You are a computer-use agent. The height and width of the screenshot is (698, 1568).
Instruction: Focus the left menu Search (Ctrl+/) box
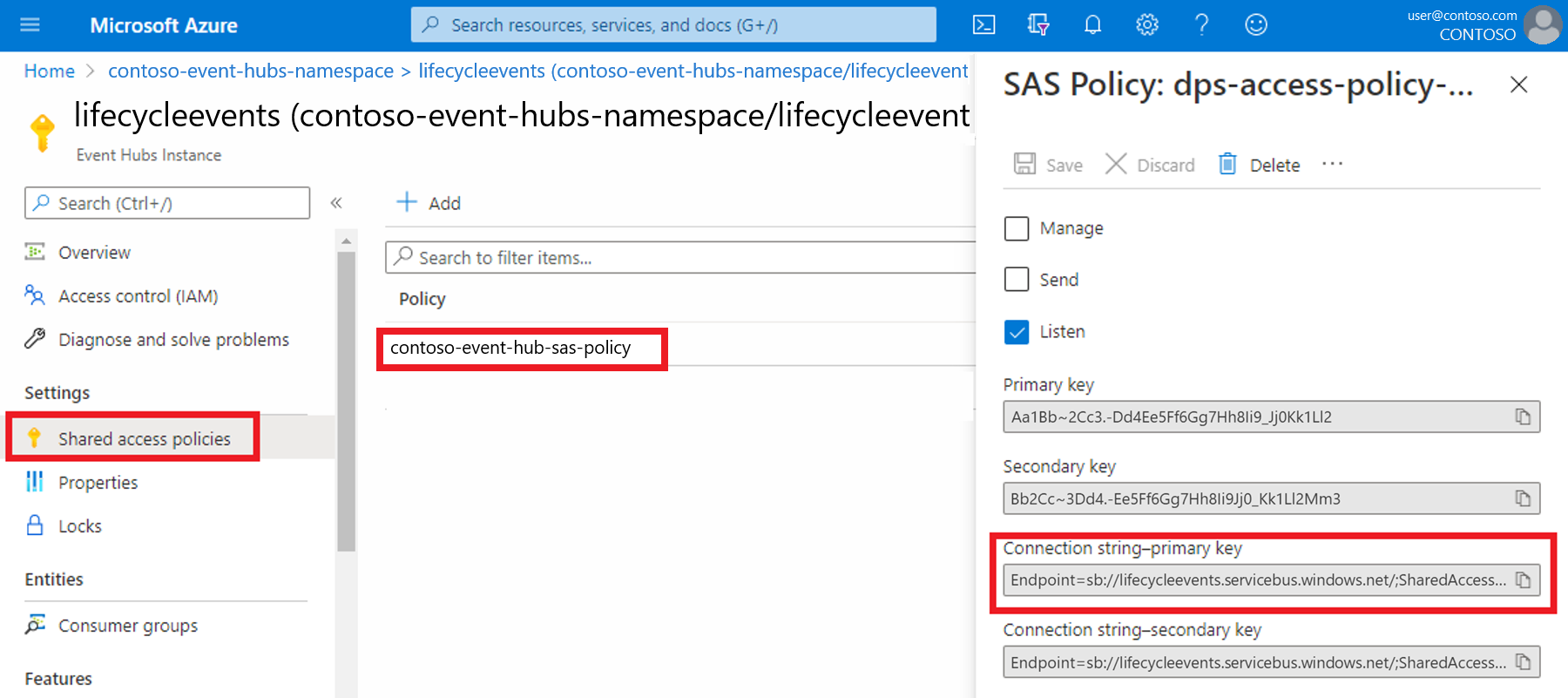pyautogui.click(x=167, y=203)
